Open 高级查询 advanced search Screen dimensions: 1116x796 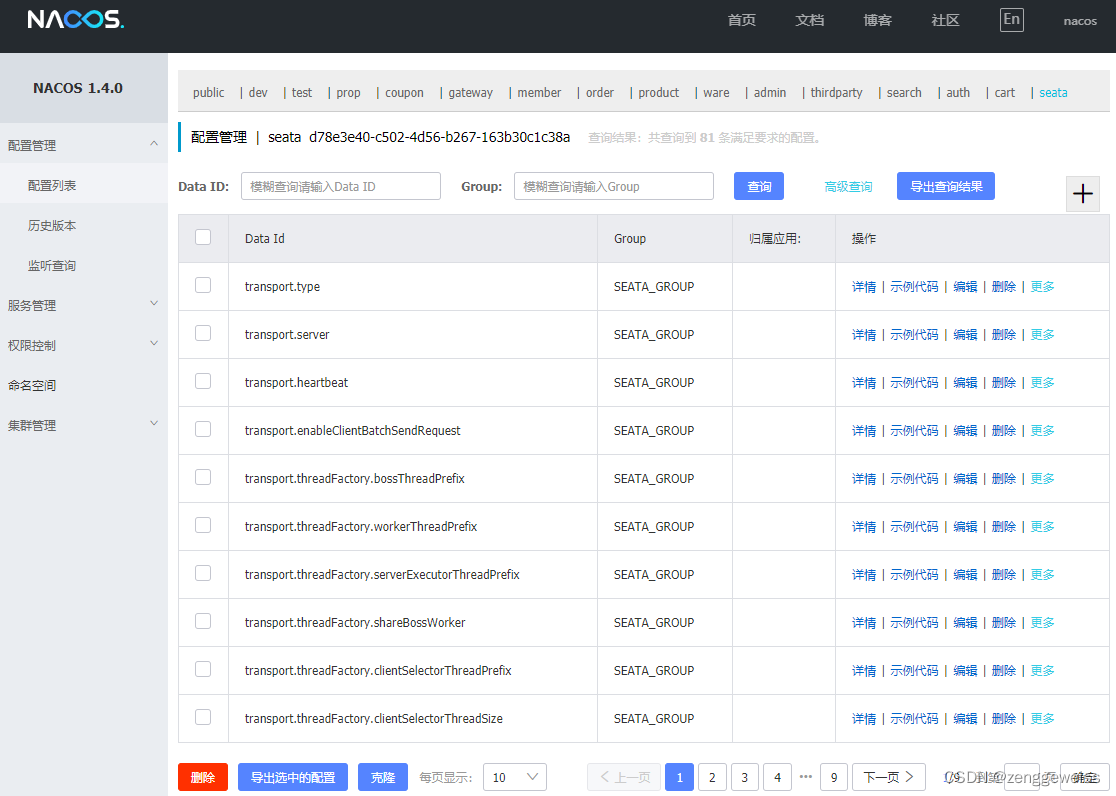point(848,187)
